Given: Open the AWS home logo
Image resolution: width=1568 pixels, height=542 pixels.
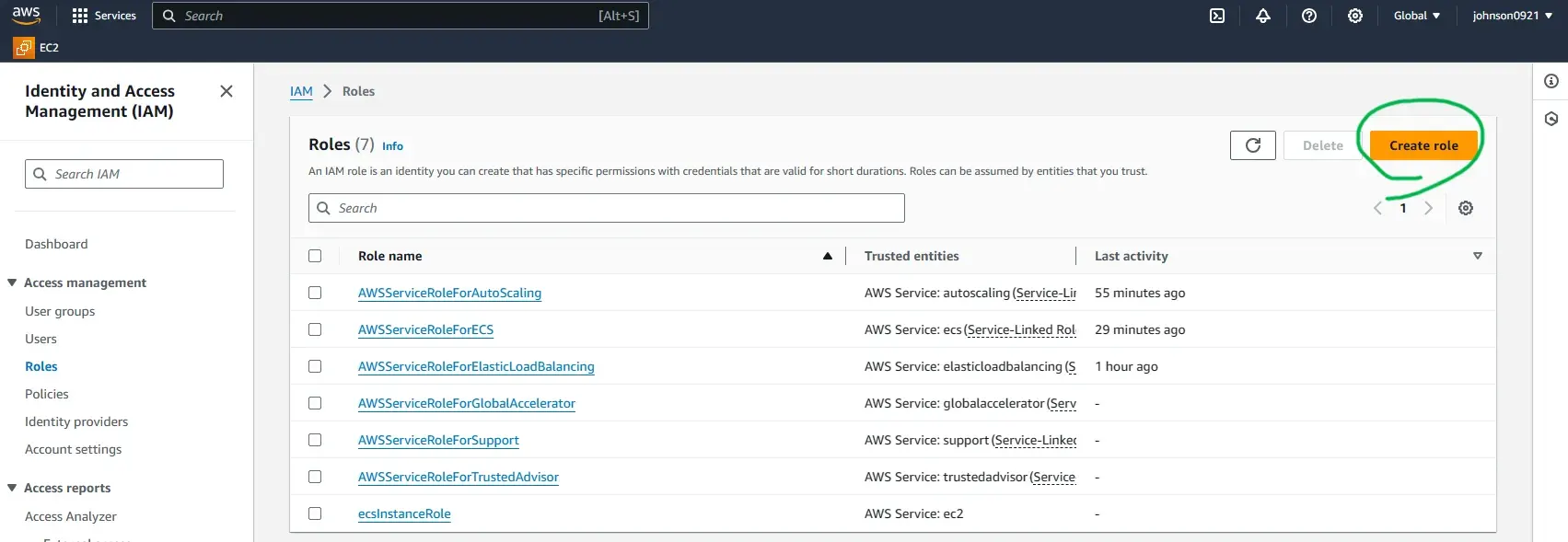Looking at the screenshot, I should tap(26, 15).
